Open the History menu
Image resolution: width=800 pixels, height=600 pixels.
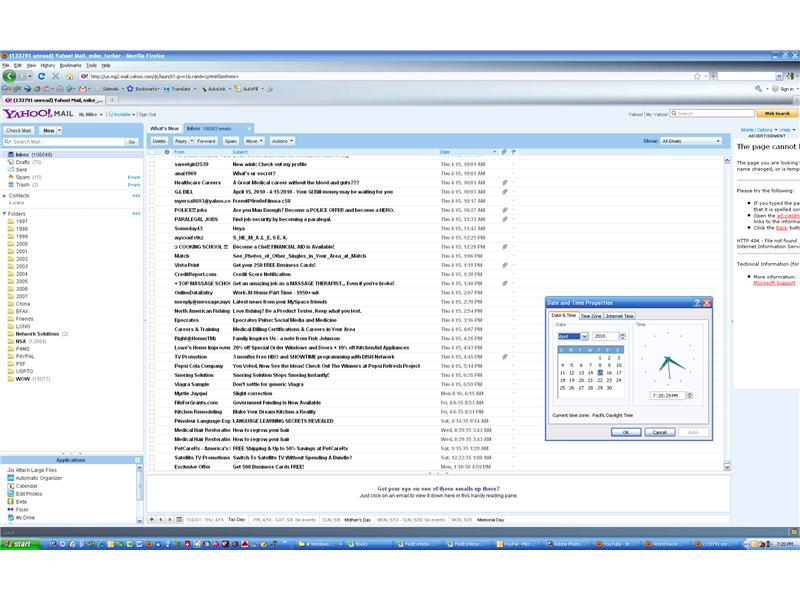(47, 66)
